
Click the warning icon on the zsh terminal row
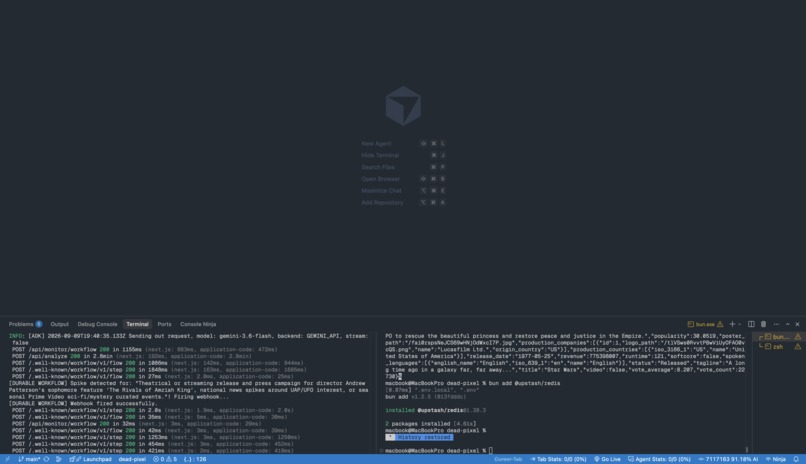click(798, 347)
